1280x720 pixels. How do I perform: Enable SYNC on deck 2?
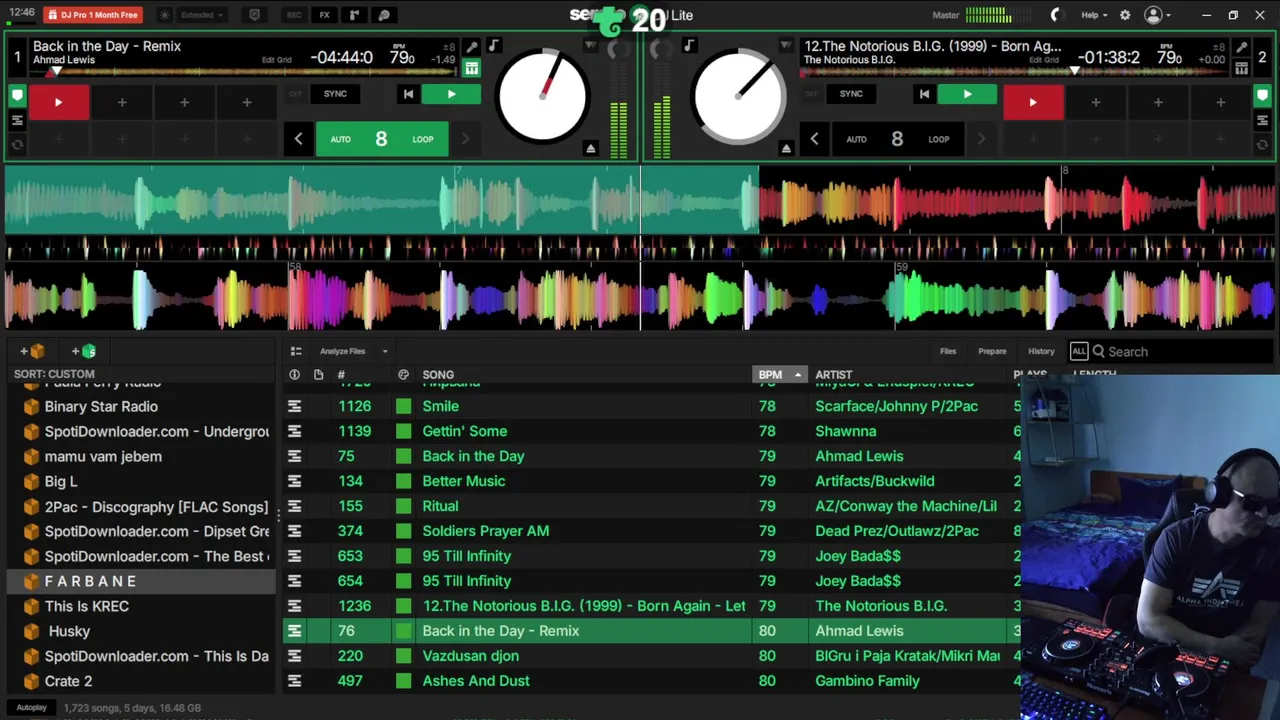coord(851,94)
